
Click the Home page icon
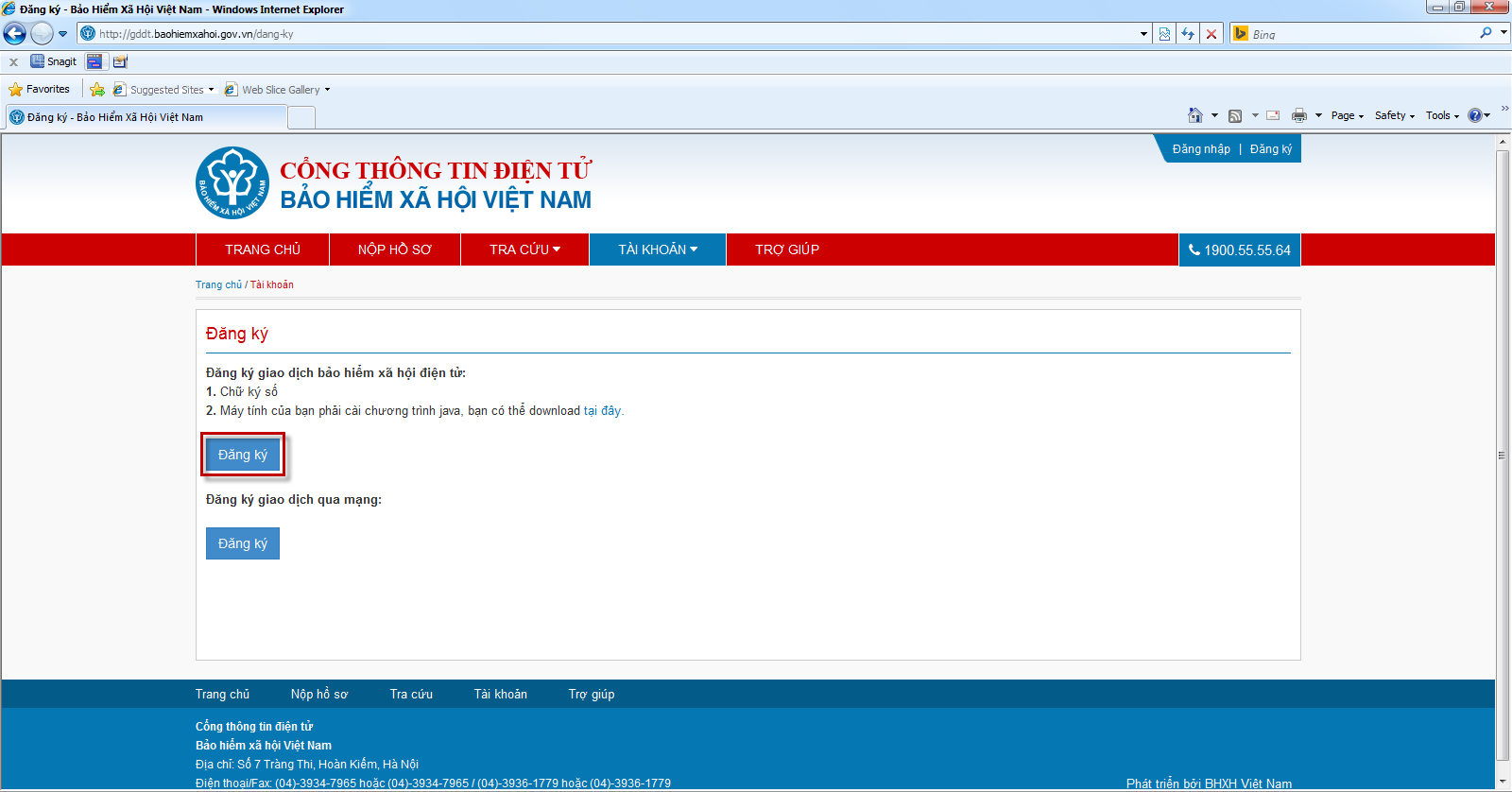point(1195,115)
